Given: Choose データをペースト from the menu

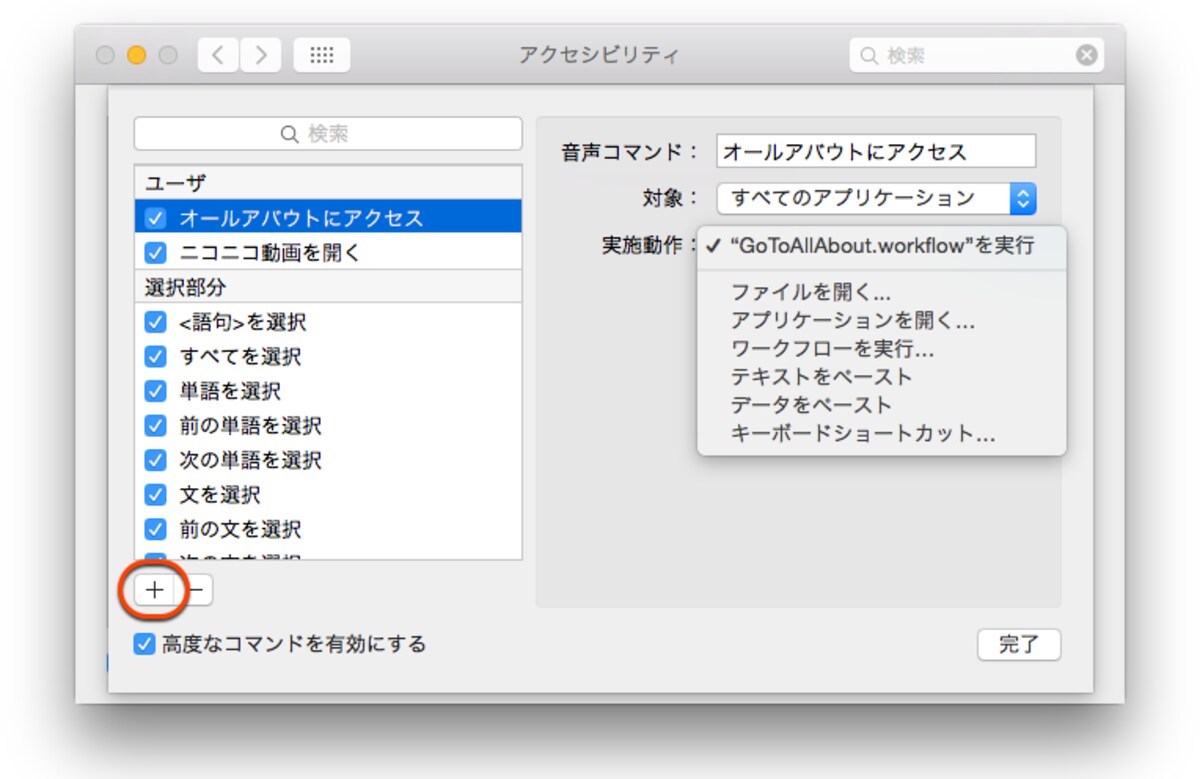Looking at the screenshot, I should pos(882,405).
